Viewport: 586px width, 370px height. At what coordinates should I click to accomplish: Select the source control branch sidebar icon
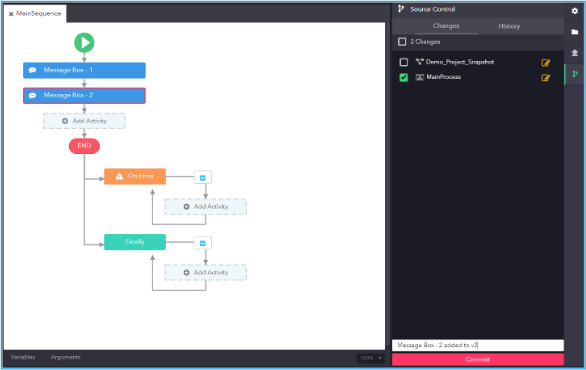click(x=575, y=74)
